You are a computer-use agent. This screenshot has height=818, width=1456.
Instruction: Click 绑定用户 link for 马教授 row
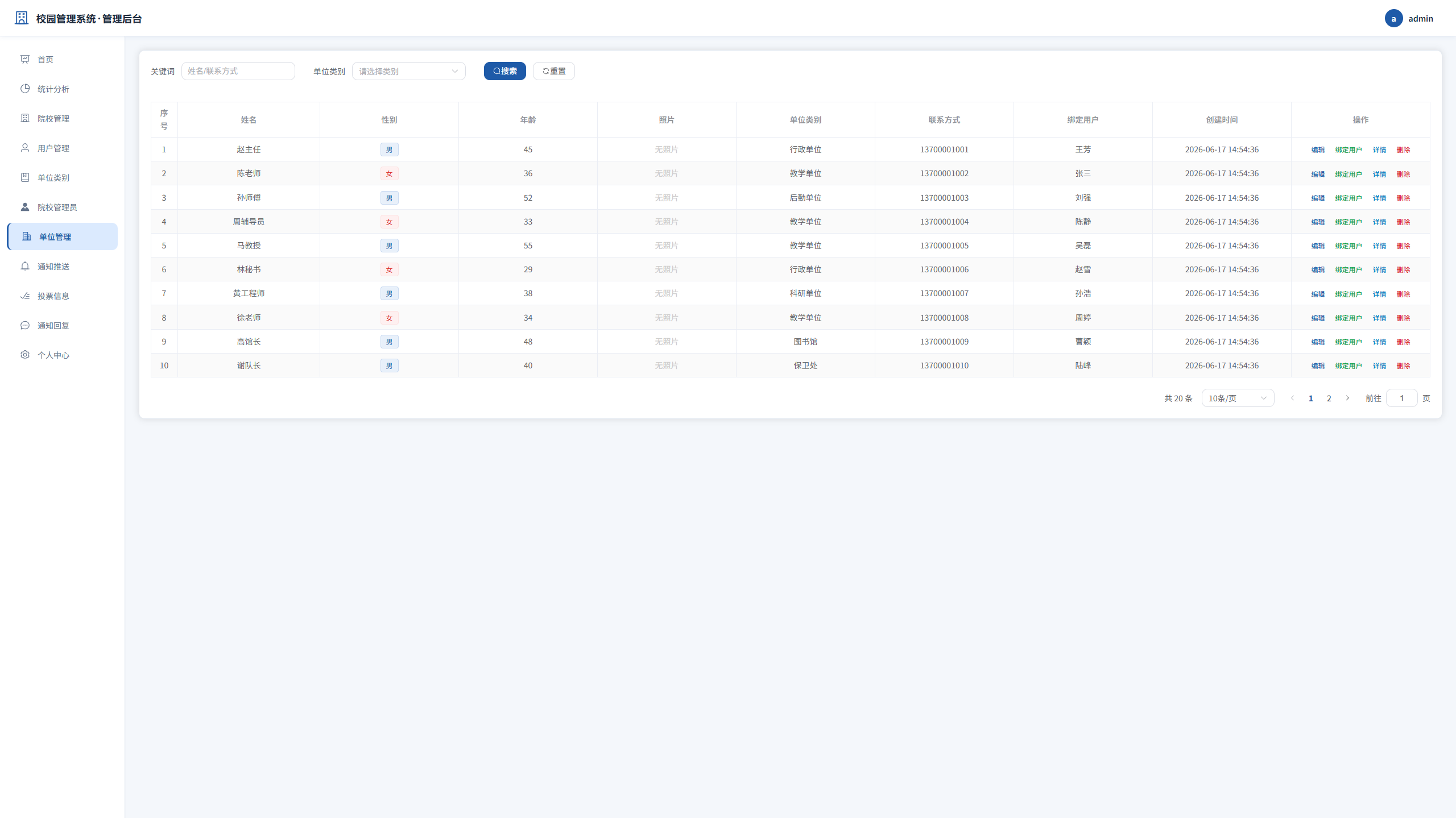(1349, 246)
